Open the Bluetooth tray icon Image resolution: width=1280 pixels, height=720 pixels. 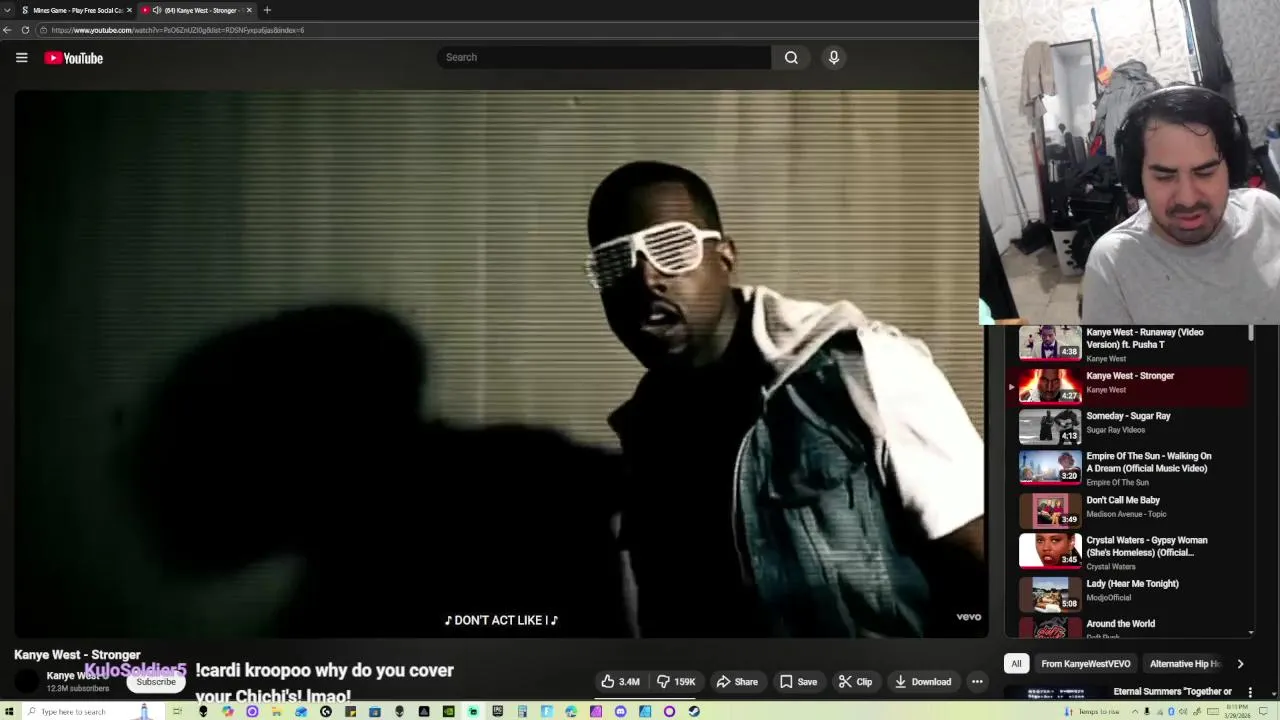click(x=1172, y=712)
